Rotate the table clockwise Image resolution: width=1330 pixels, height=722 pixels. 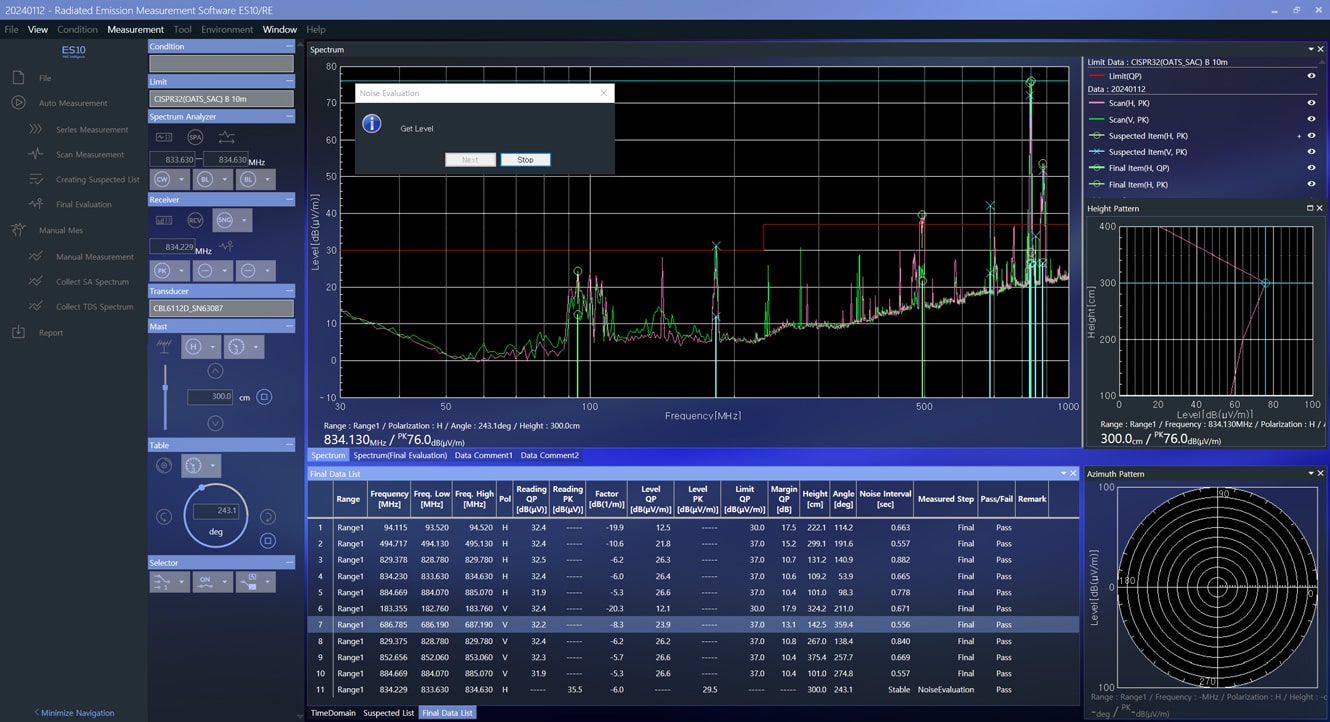coord(267,516)
